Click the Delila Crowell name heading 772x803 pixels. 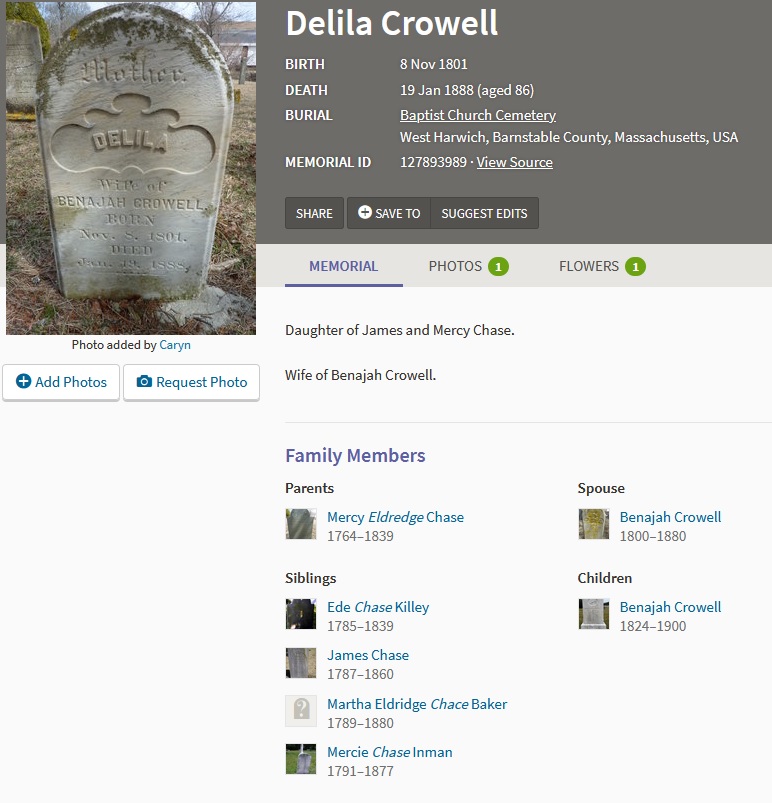point(391,23)
